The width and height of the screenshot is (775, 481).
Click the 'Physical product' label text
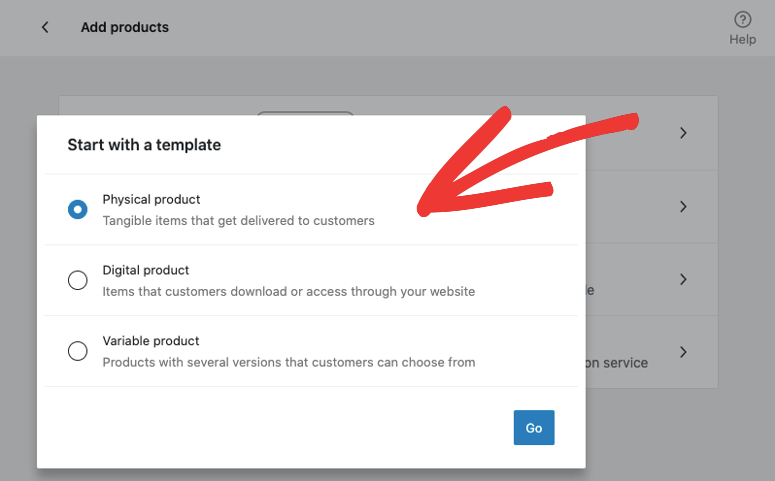click(x=151, y=199)
